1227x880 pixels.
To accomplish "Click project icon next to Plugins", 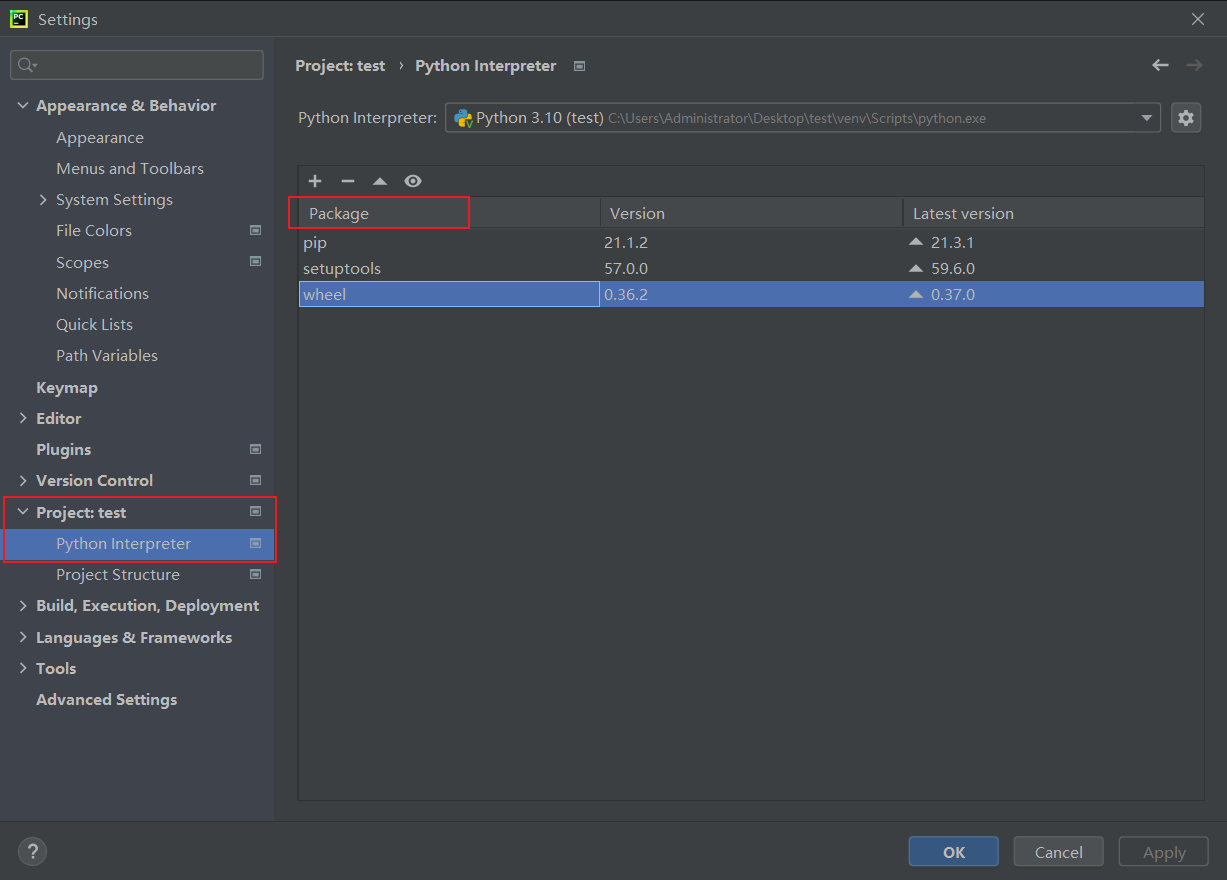I will pos(255,449).
